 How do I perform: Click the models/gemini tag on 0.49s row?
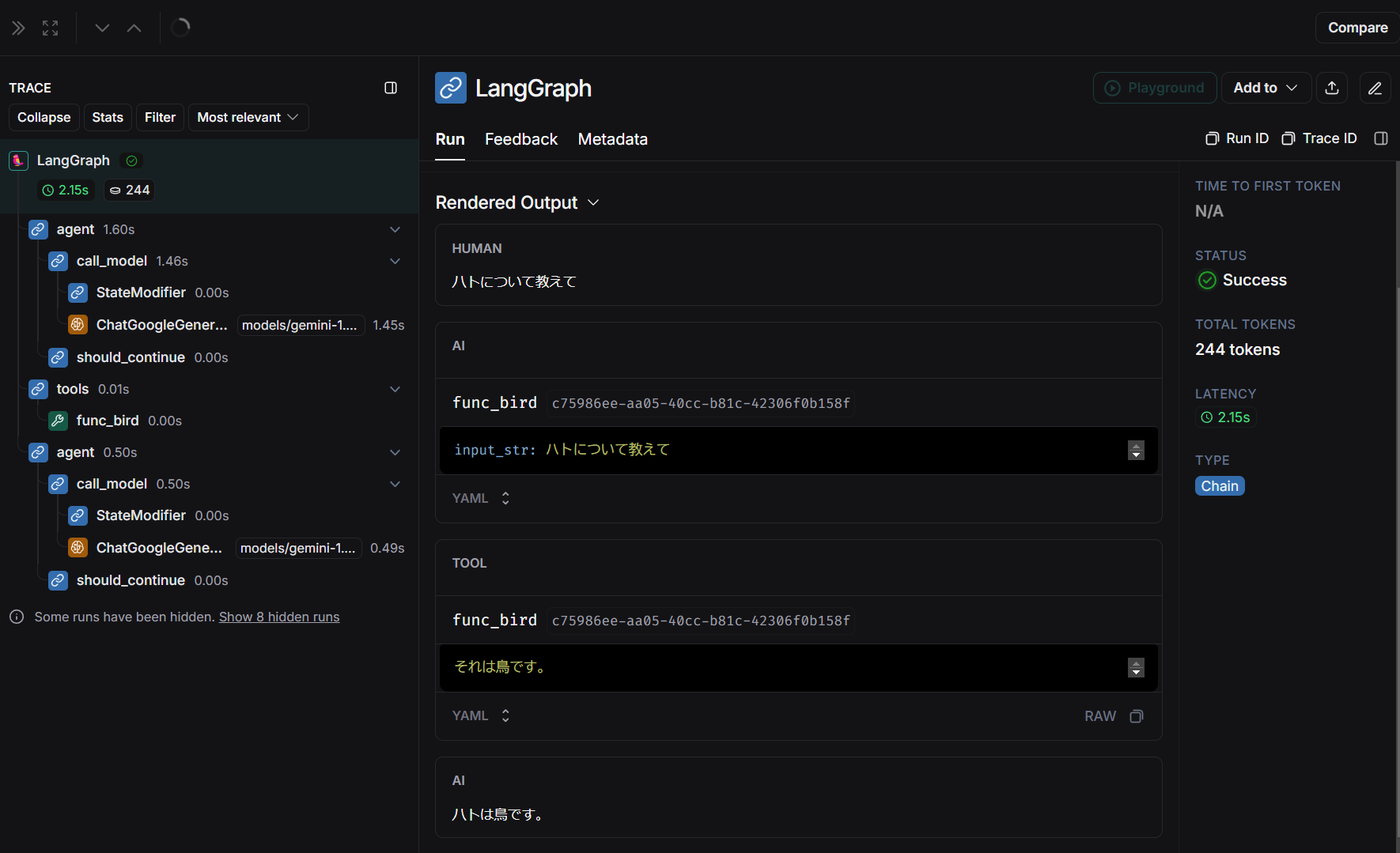(x=298, y=548)
